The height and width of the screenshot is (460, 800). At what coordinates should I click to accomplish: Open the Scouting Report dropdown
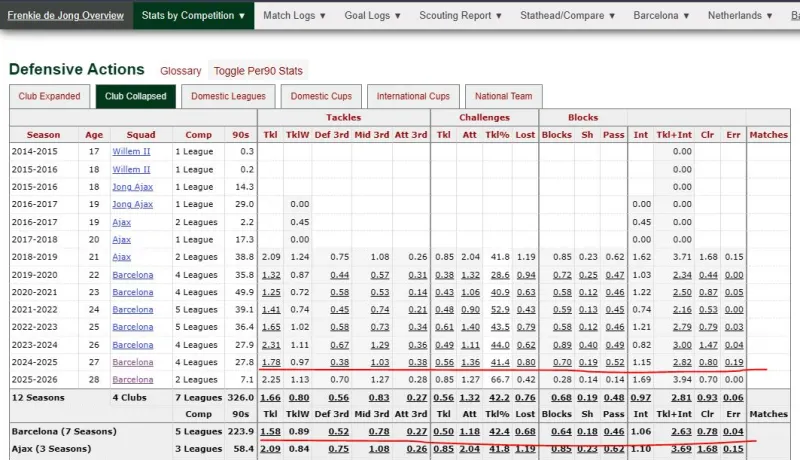coord(461,16)
